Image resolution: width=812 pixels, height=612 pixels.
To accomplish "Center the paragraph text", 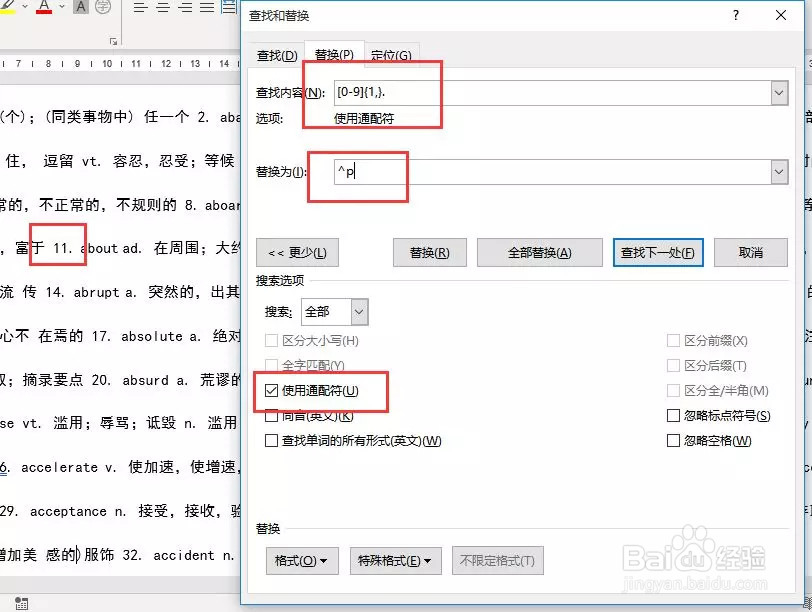I will [163, 7].
